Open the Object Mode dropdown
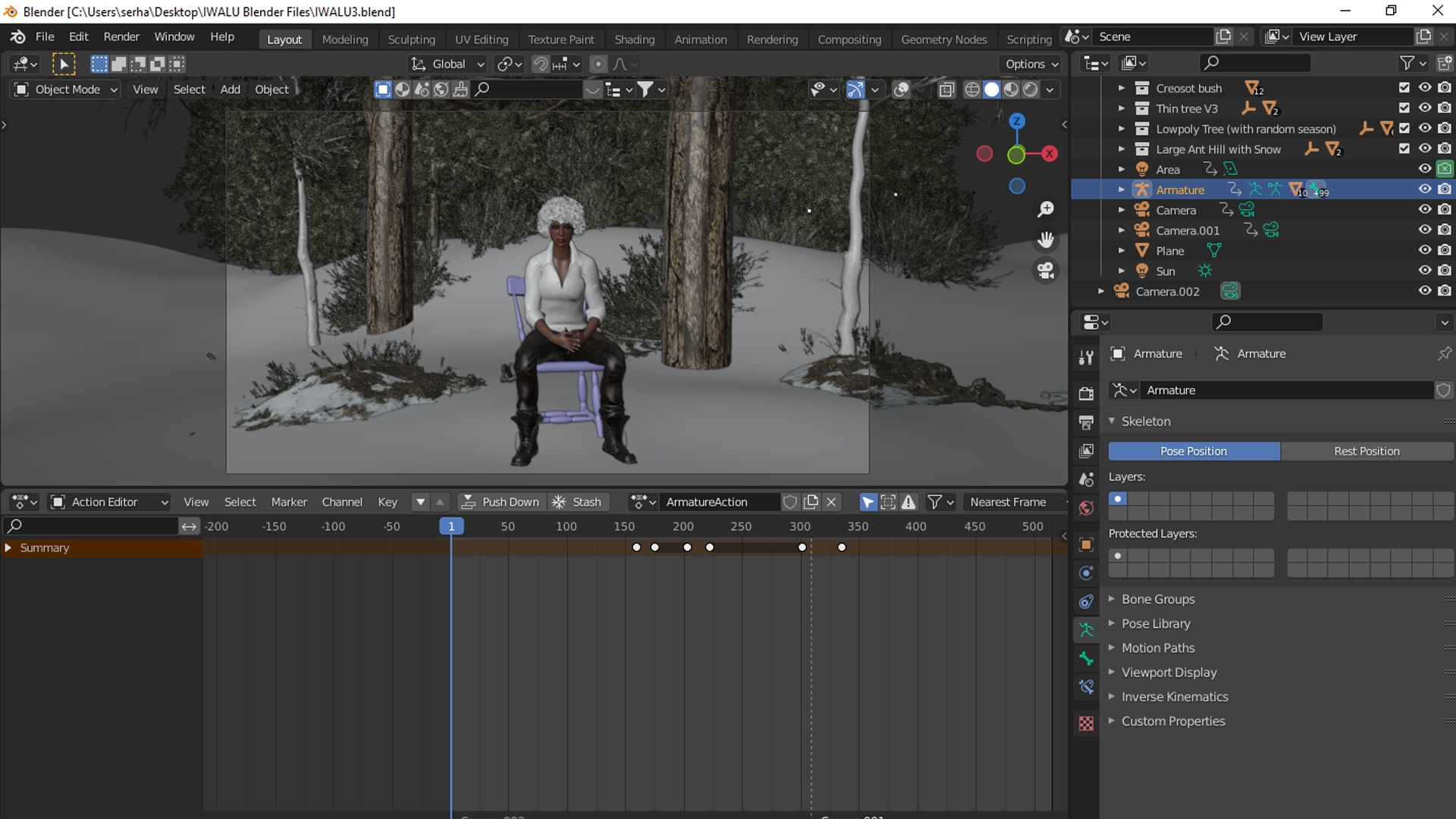 [66, 89]
